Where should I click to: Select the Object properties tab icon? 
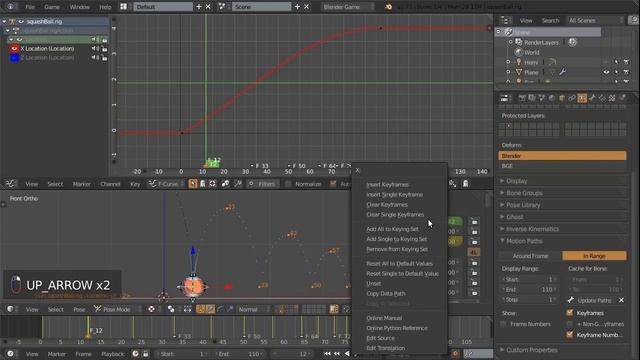click(562, 98)
